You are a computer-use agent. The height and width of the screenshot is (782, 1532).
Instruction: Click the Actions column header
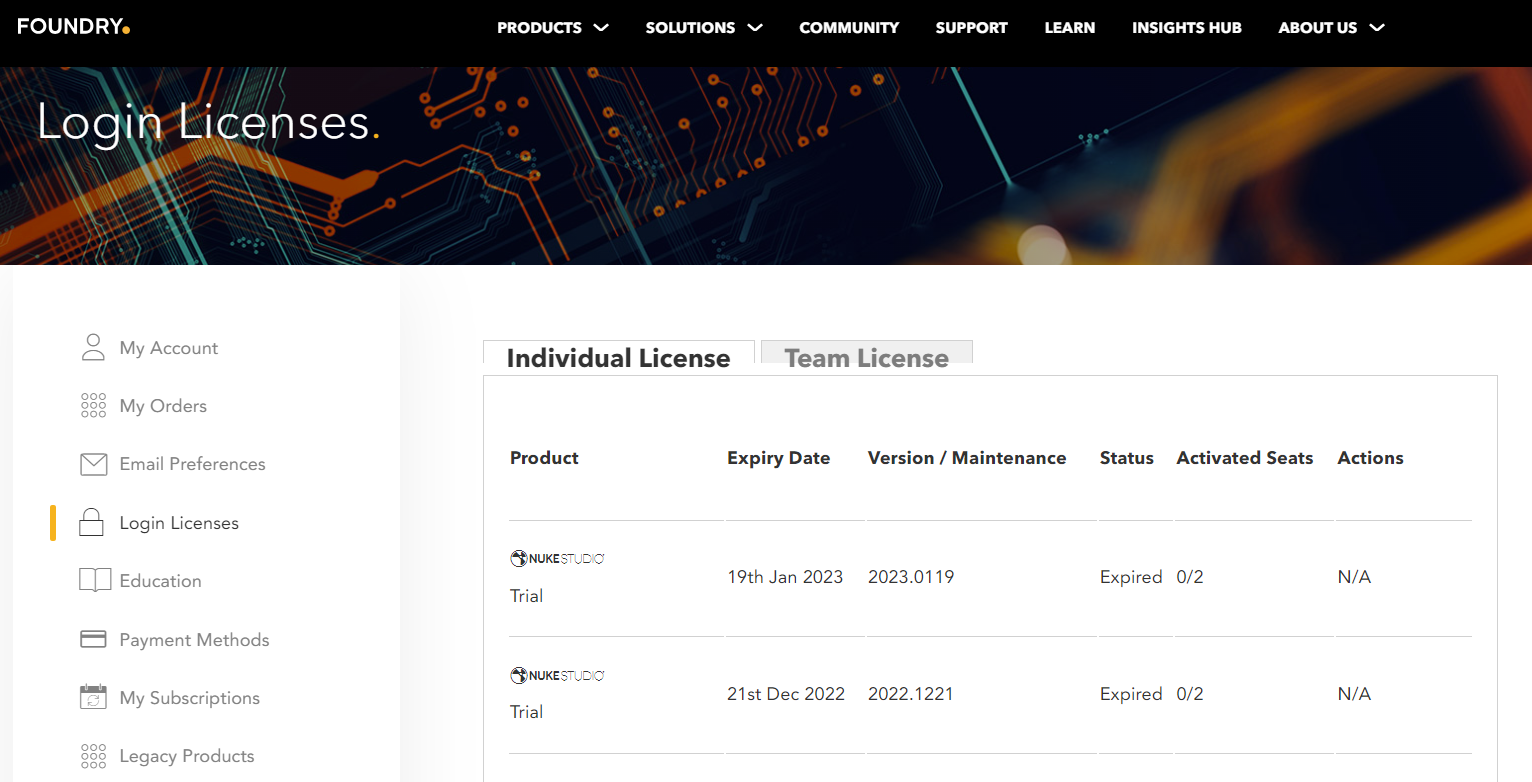point(1370,458)
